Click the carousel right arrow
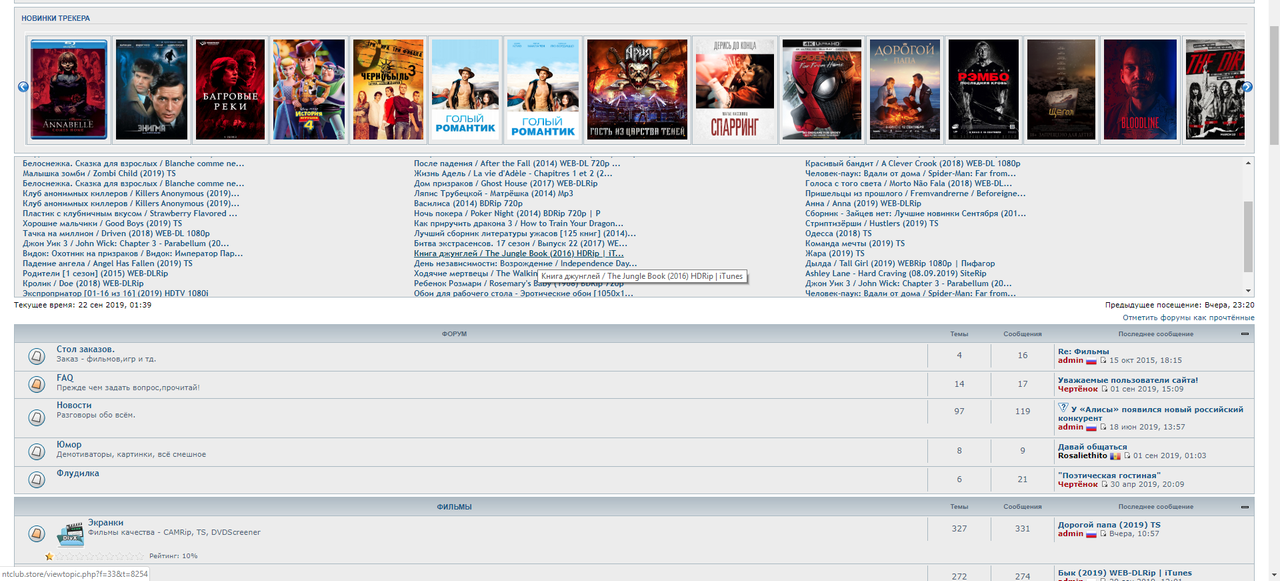Image resolution: width=1280 pixels, height=581 pixels. point(1247,87)
